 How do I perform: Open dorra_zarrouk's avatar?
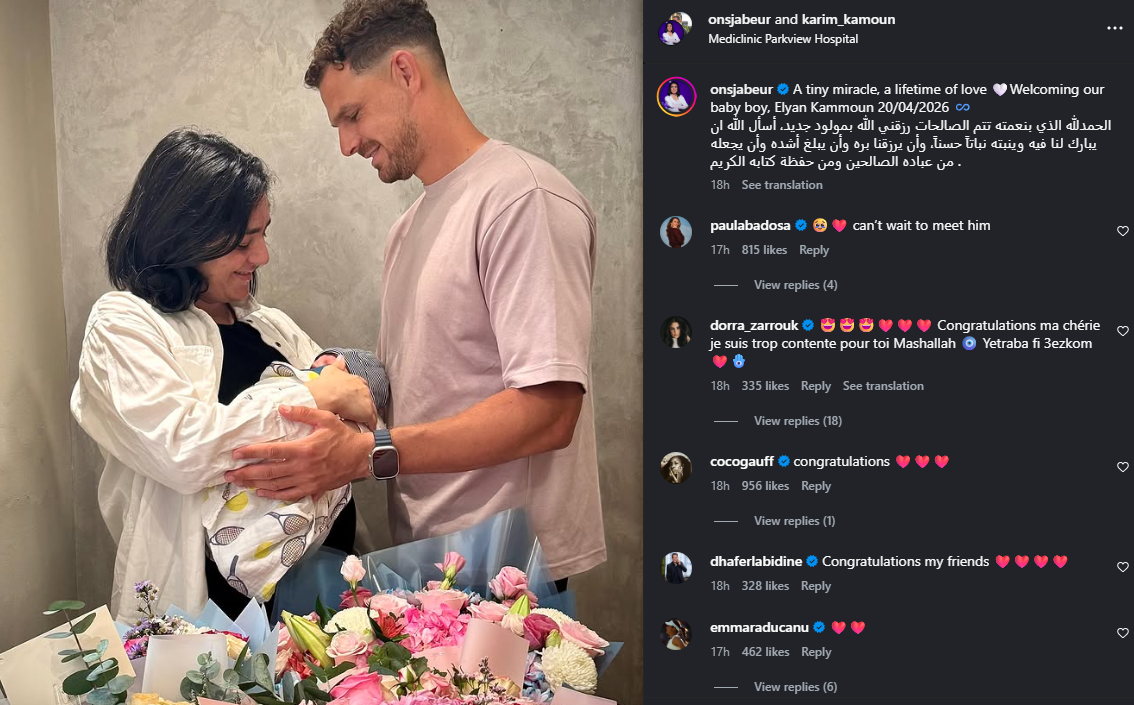click(x=676, y=332)
